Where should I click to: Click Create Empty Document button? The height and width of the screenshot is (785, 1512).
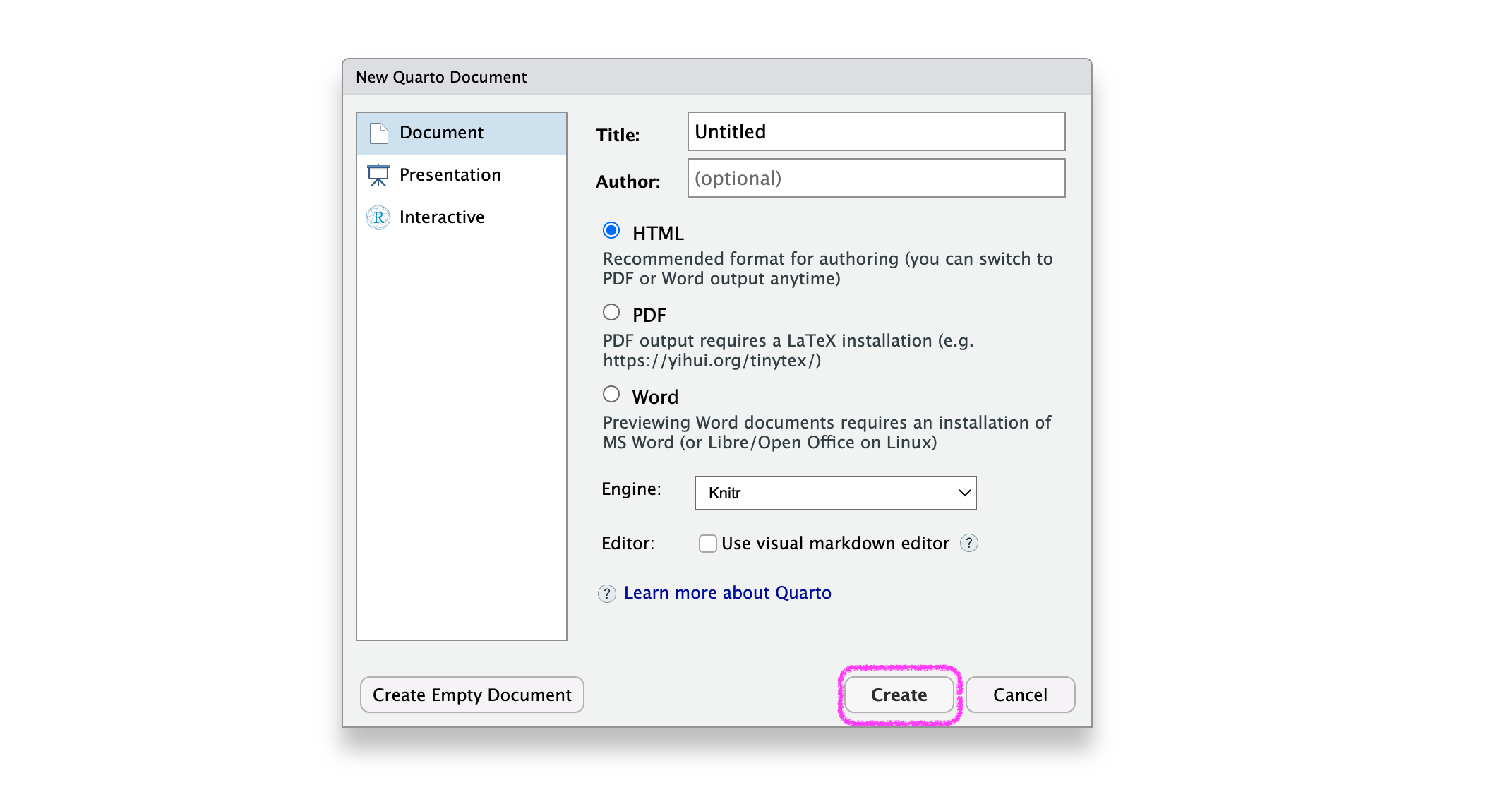point(472,695)
